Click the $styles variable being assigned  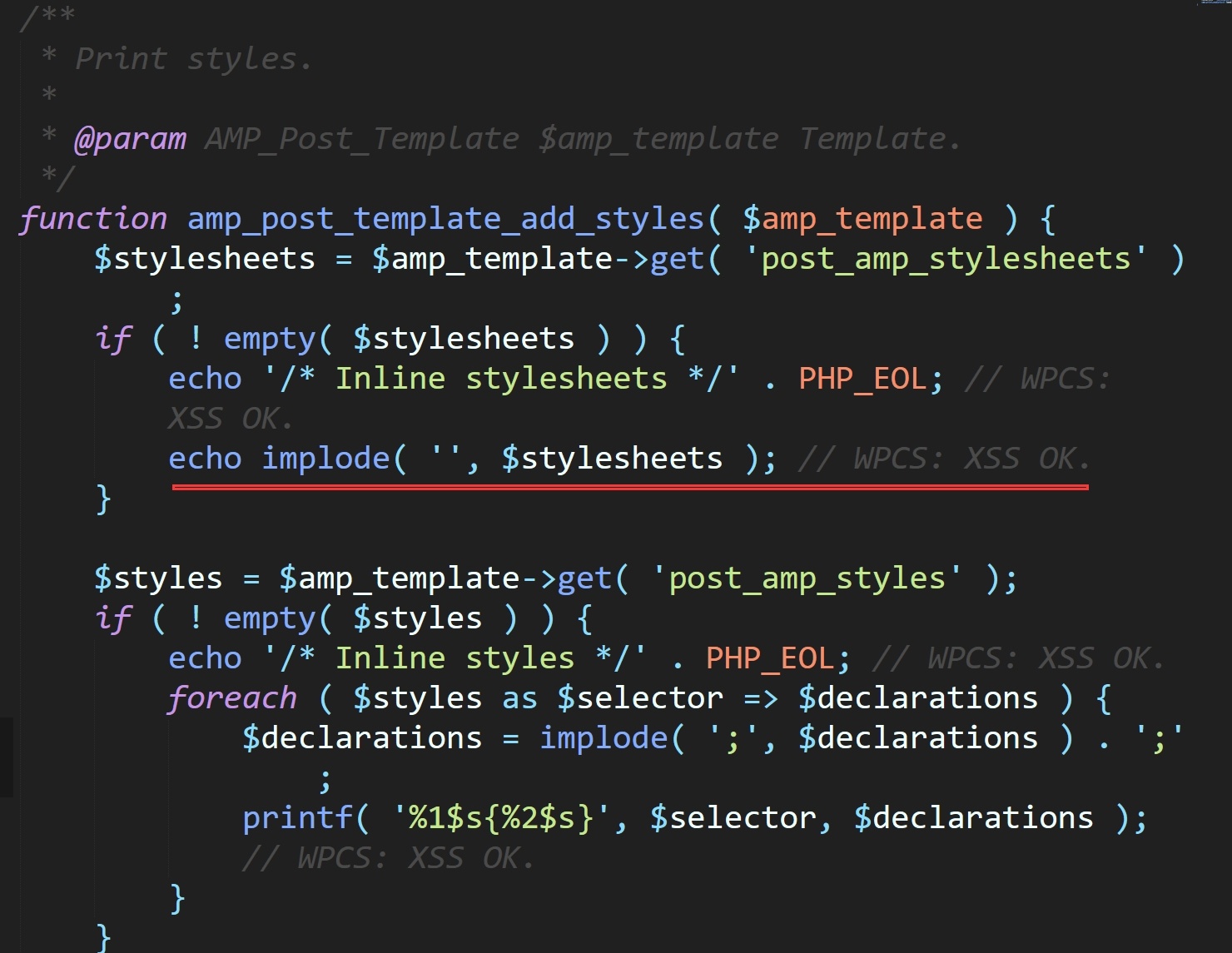(x=158, y=578)
